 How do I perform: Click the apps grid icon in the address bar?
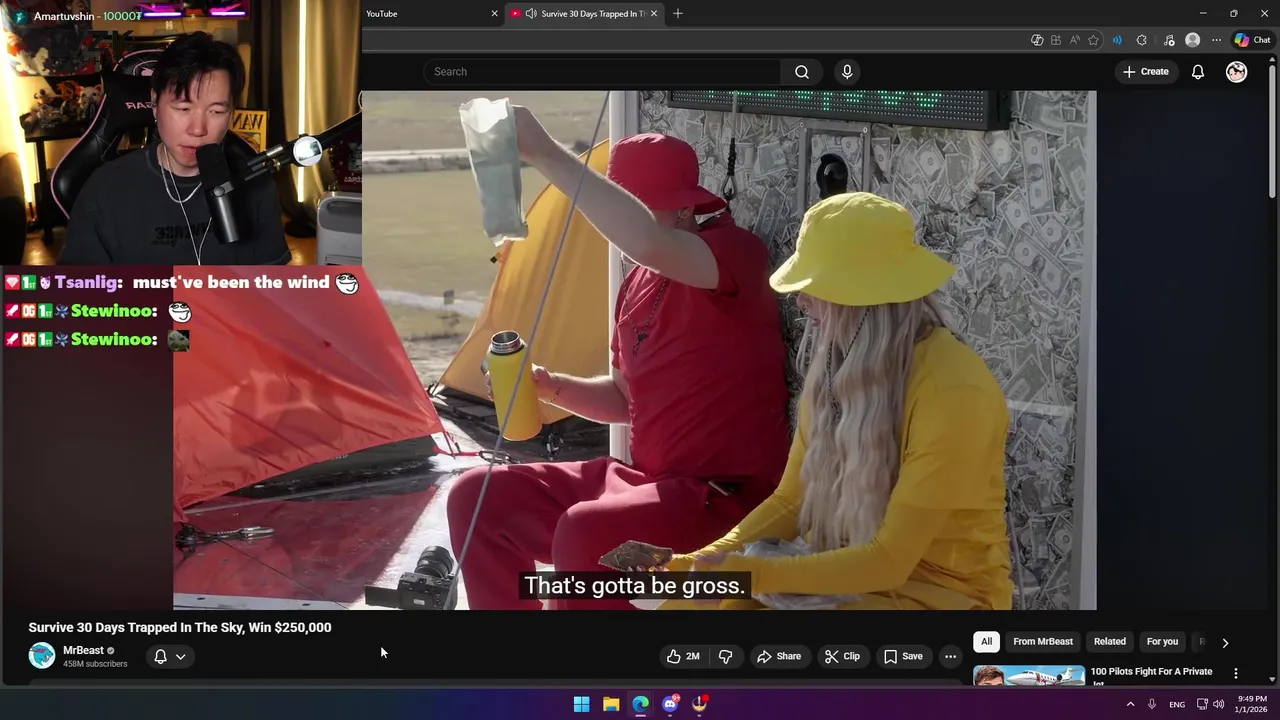tap(1055, 40)
